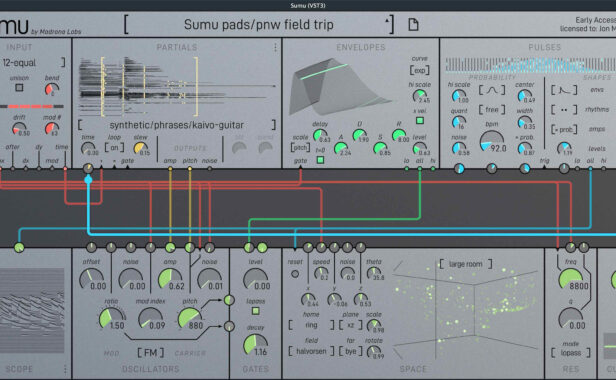Open the envs shape selector
The image size is (616, 380).
coord(564,90)
